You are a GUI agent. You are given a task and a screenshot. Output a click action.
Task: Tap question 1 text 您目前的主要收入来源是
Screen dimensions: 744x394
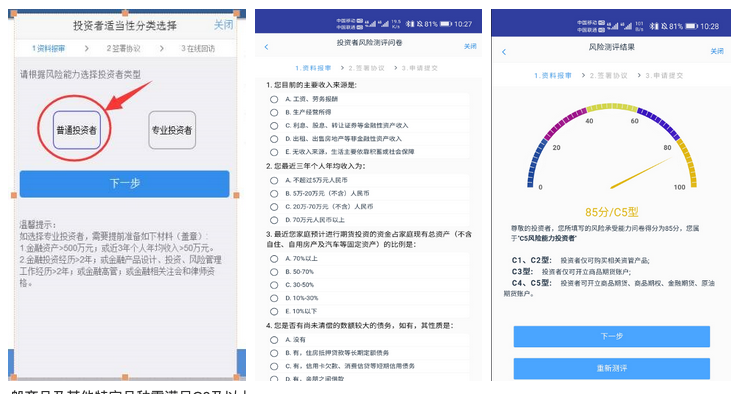click(x=311, y=85)
